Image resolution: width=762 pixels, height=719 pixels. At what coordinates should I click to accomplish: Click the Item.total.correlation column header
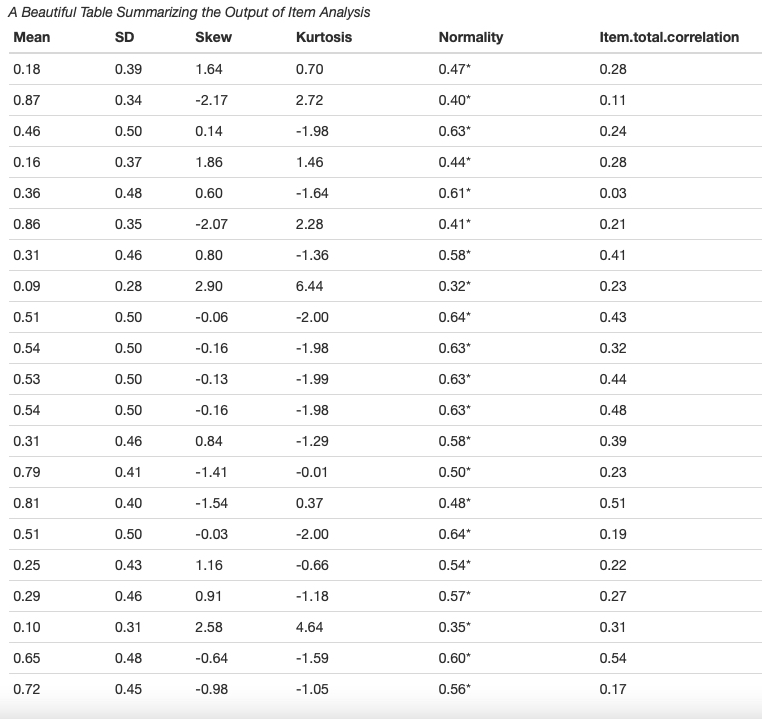(x=669, y=38)
